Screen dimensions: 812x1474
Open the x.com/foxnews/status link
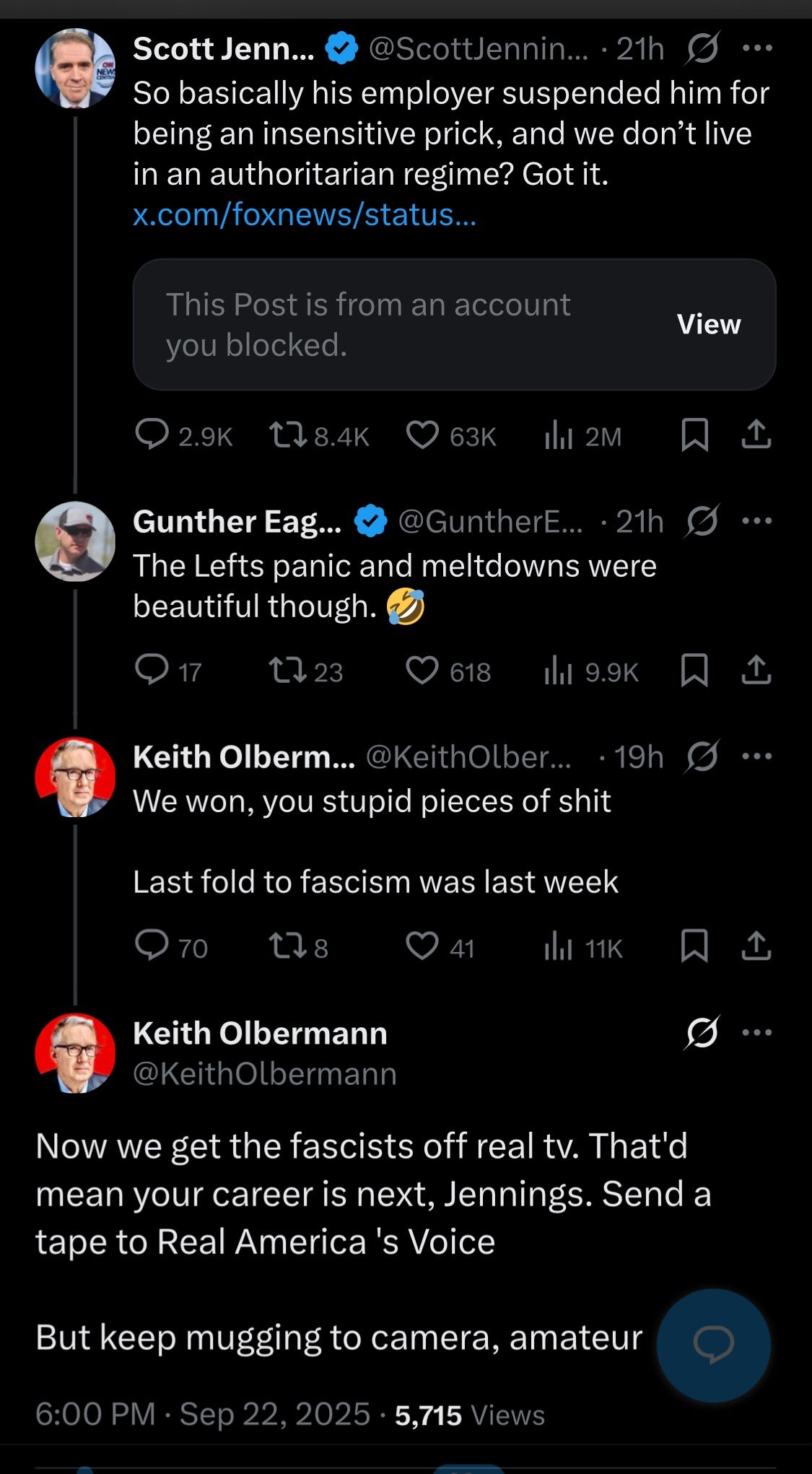click(305, 214)
